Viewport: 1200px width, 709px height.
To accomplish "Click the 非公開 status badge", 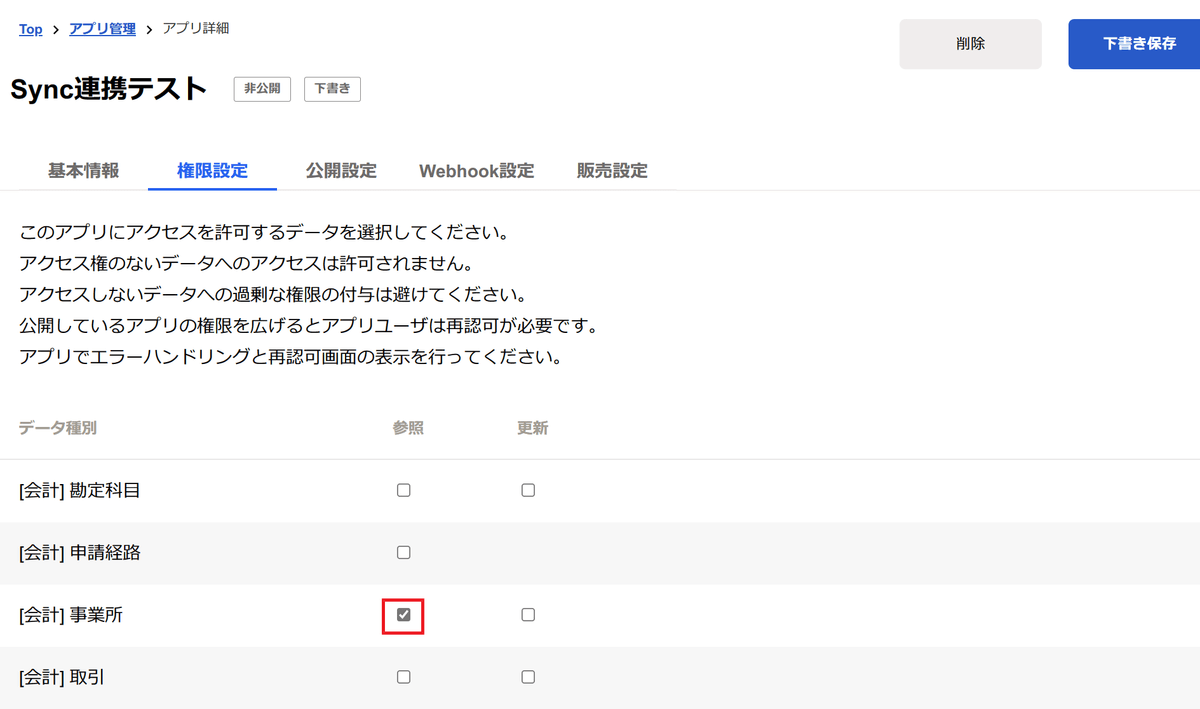I will (261, 89).
